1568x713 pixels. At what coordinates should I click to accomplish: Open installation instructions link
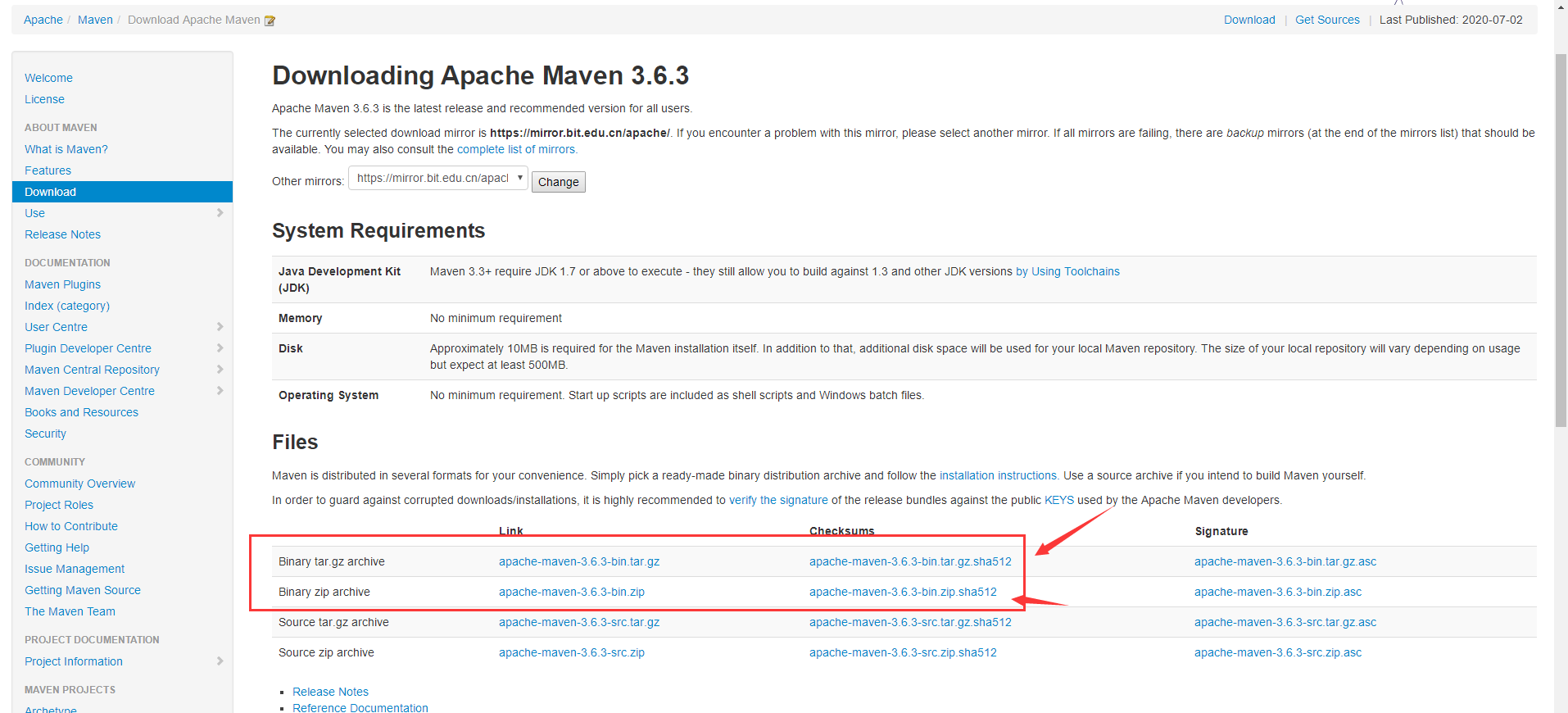coord(999,475)
